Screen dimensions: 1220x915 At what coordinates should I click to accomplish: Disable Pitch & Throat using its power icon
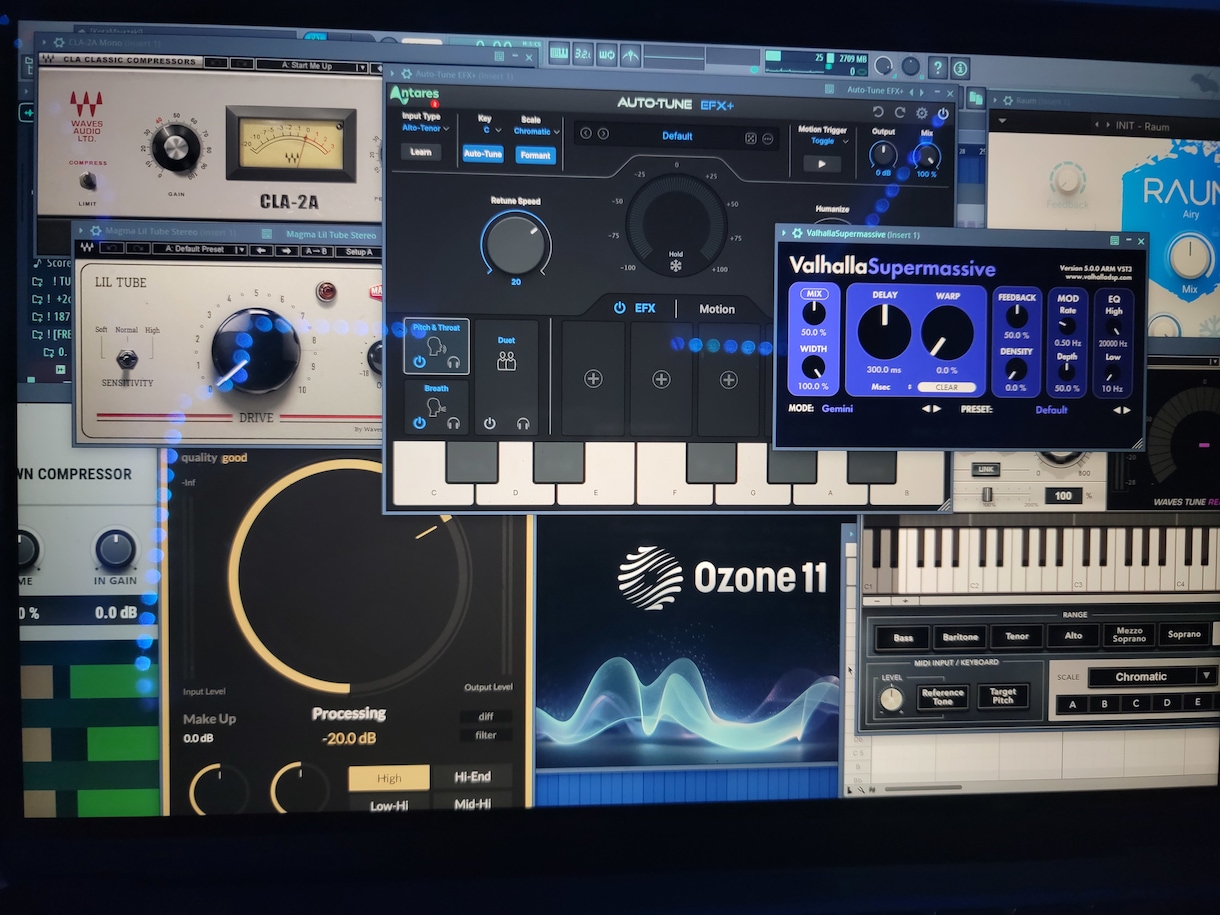pyautogui.click(x=419, y=362)
